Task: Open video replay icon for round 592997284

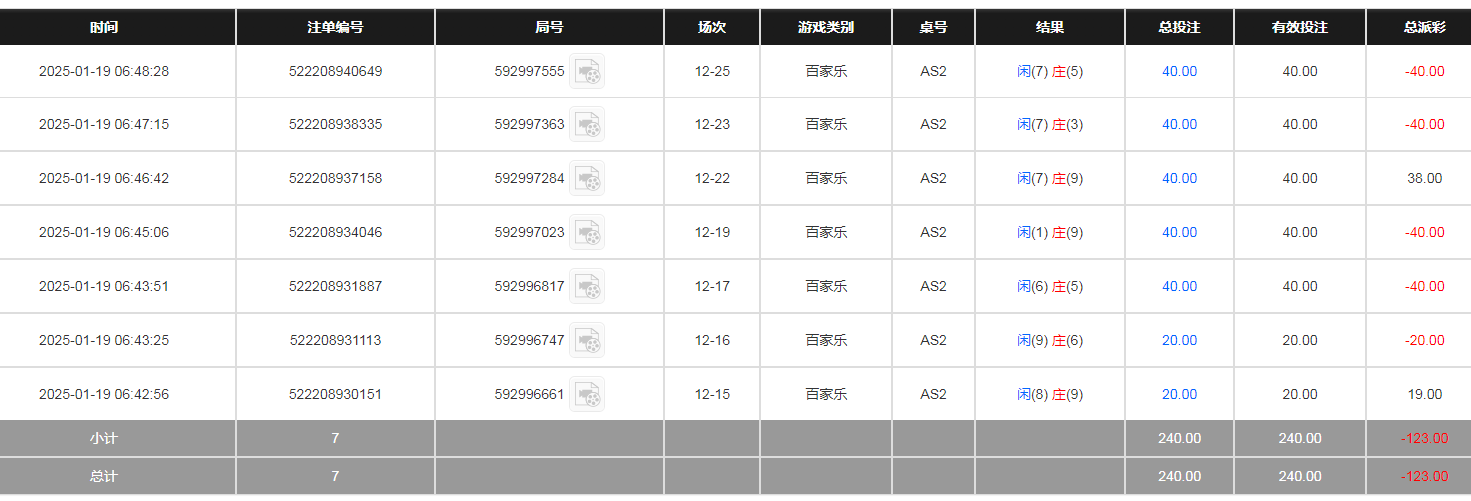Action: point(587,178)
